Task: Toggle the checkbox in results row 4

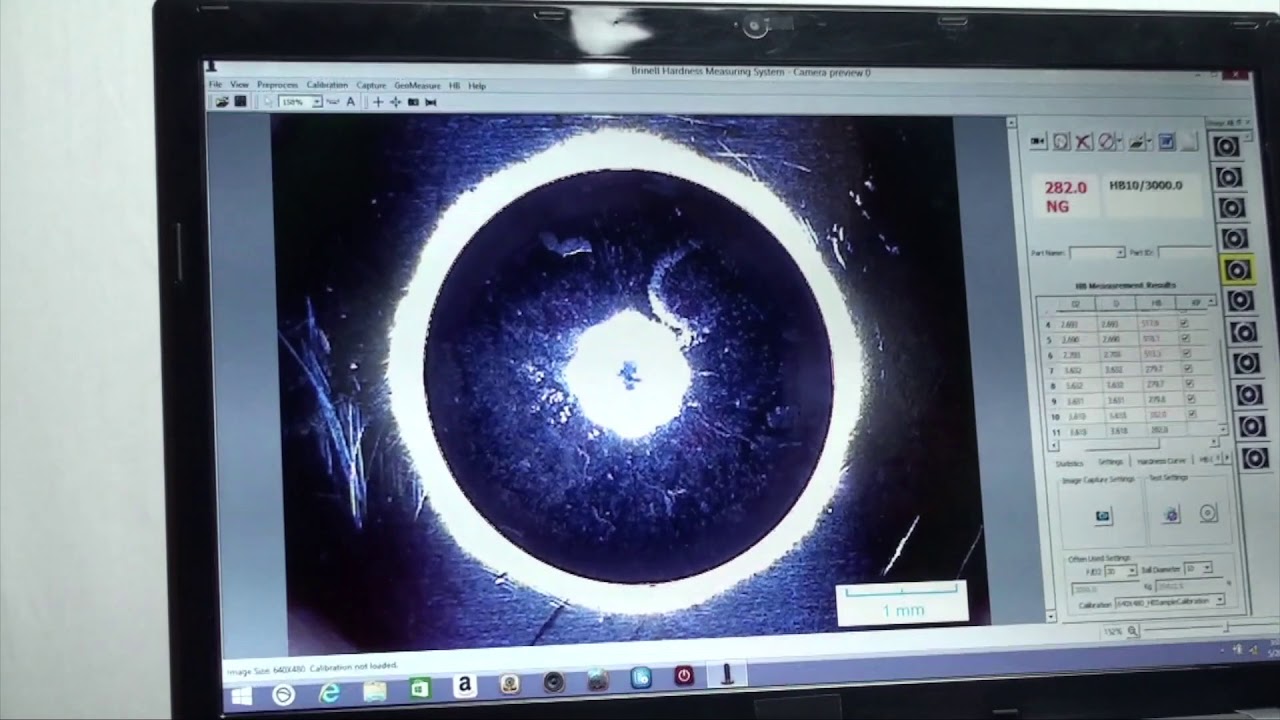Action: point(1184,323)
